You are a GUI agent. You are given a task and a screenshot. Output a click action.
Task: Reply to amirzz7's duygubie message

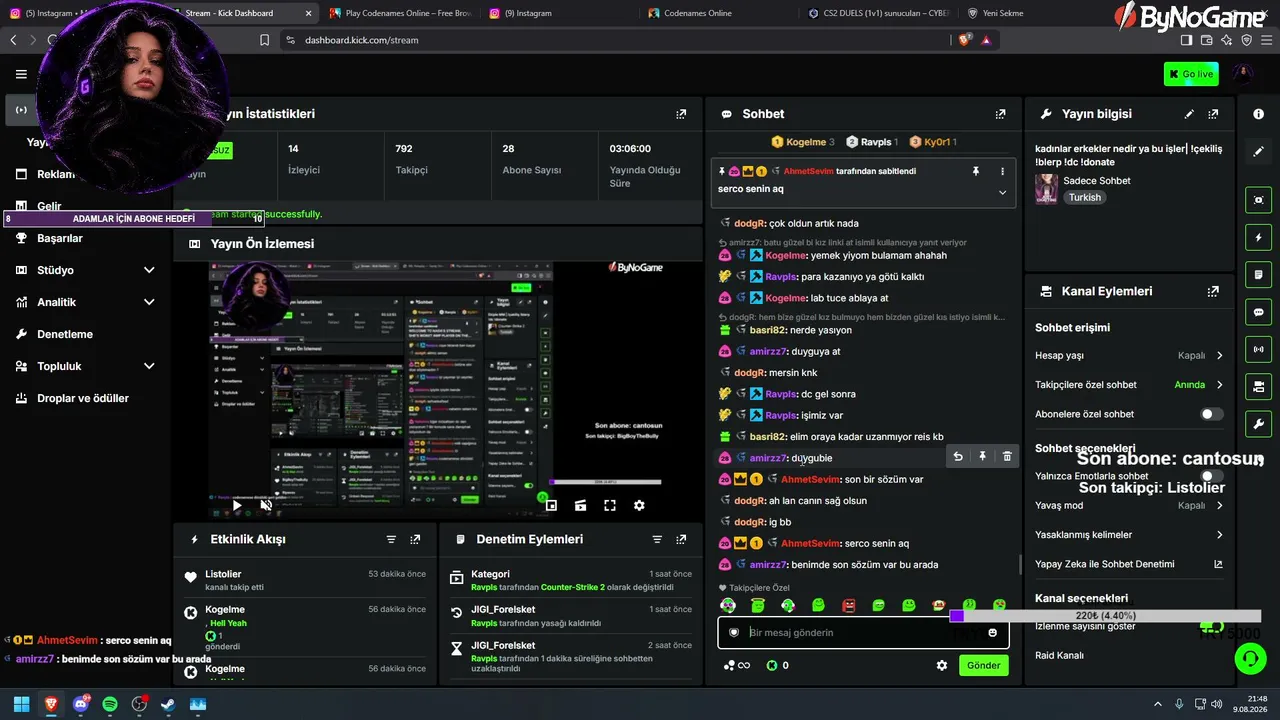click(x=958, y=457)
